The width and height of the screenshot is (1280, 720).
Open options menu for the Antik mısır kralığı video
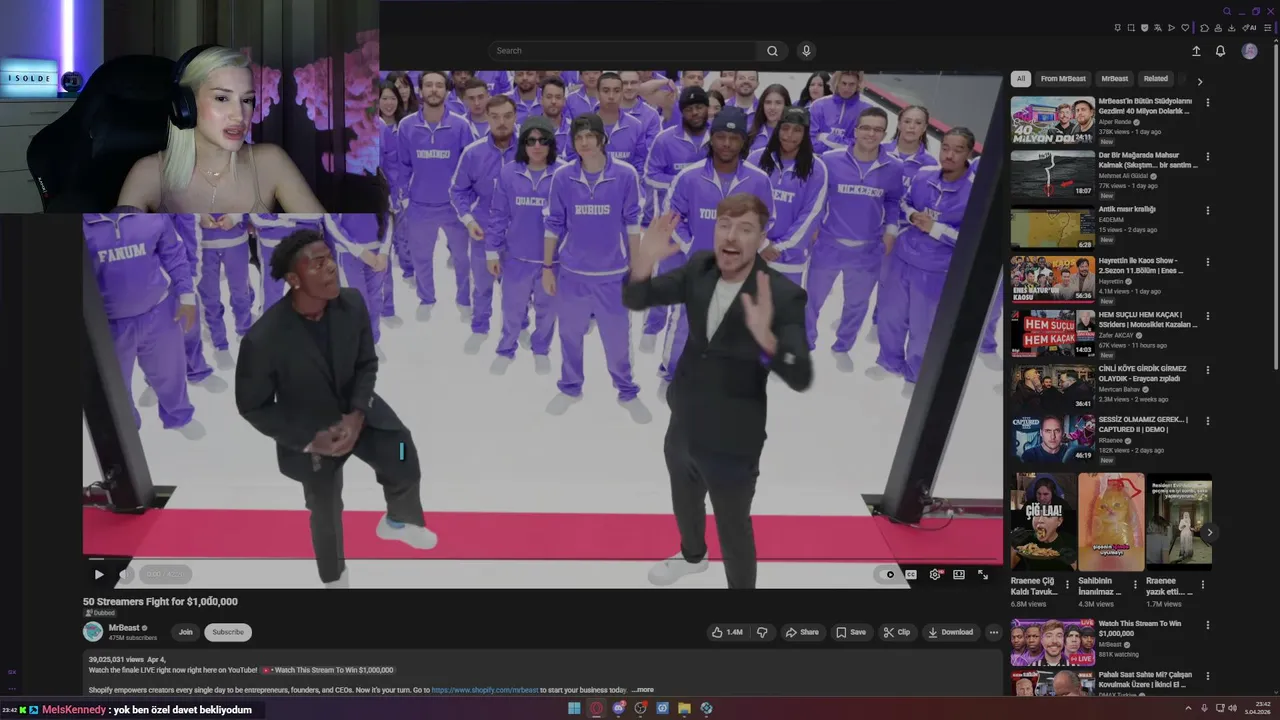pos(1207,211)
